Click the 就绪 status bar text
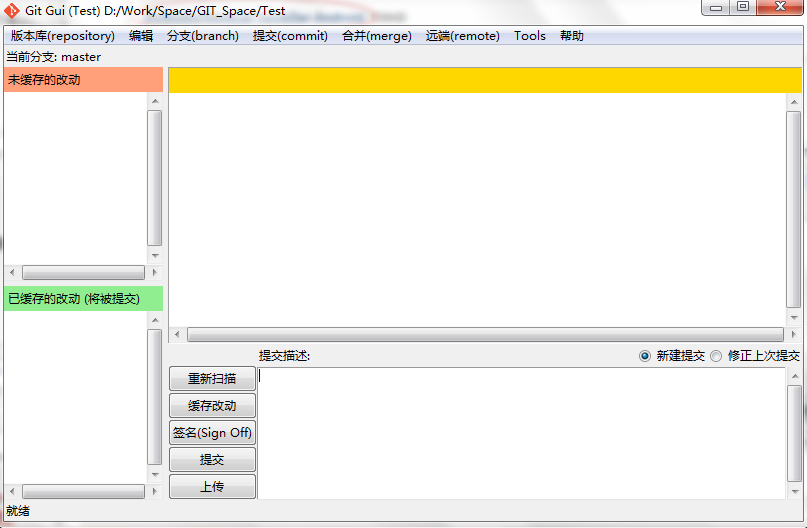The image size is (807, 528). click(x=18, y=511)
